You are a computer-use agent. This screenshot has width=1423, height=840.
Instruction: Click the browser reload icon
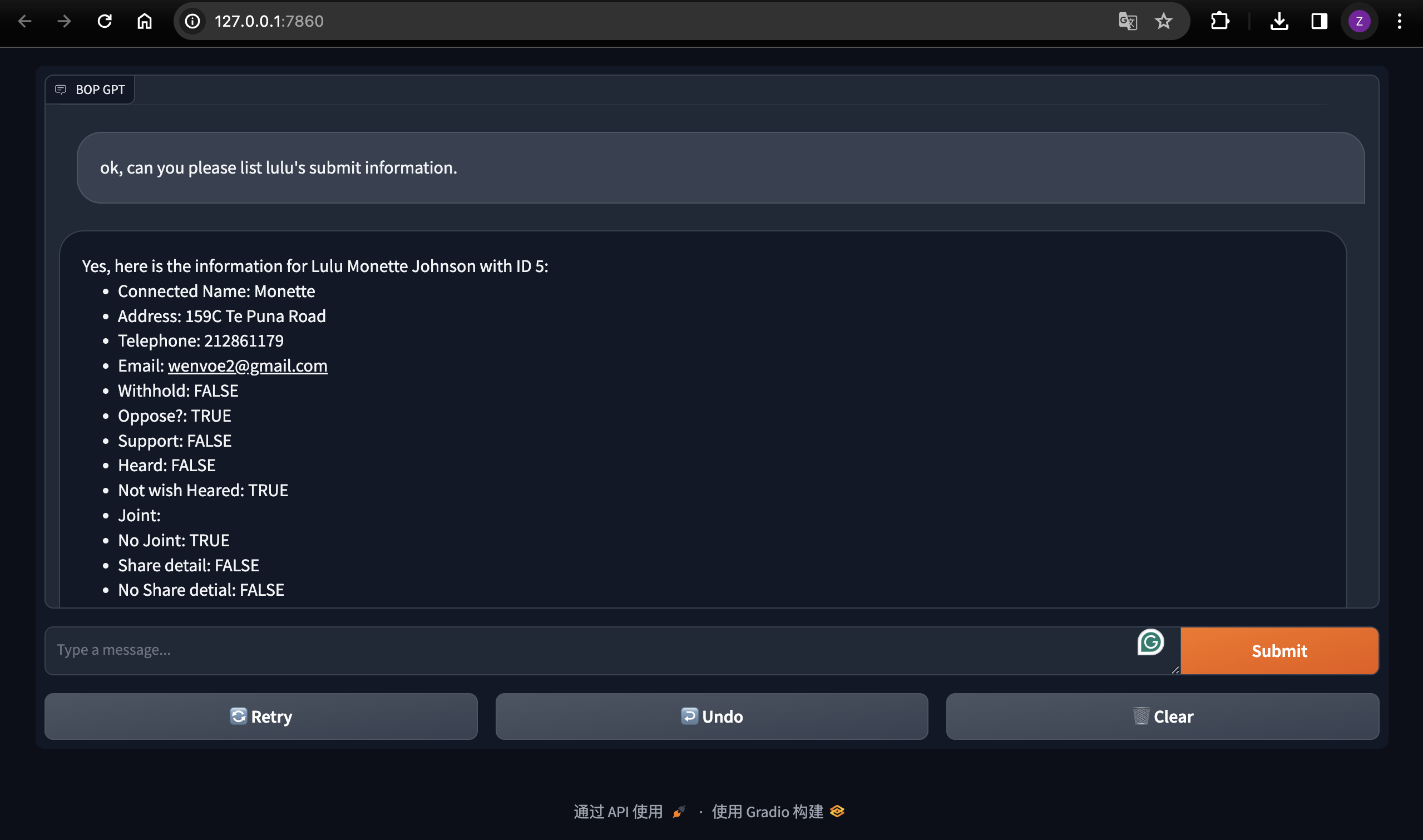tap(105, 22)
